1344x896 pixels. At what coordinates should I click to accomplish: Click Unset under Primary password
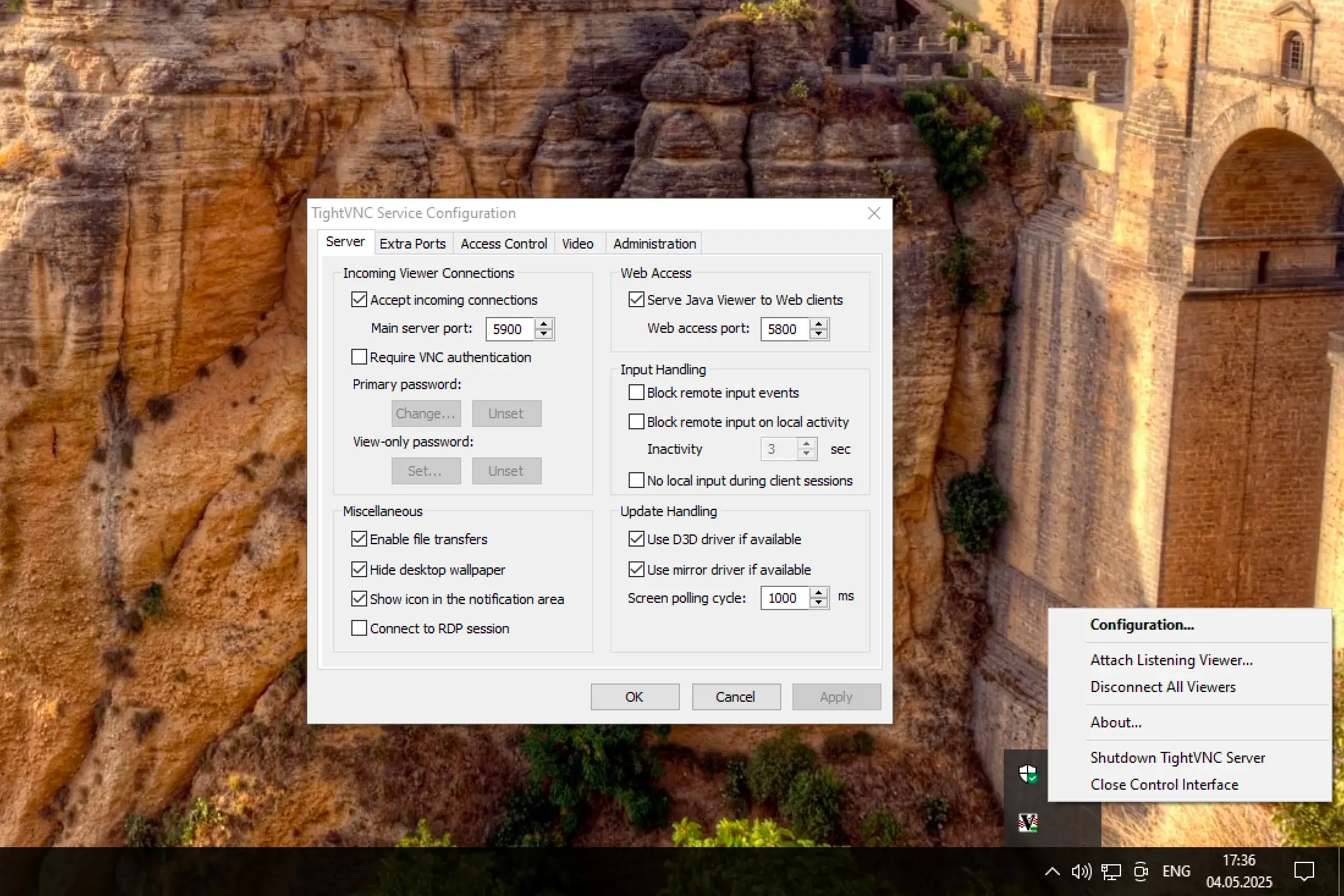(x=506, y=413)
